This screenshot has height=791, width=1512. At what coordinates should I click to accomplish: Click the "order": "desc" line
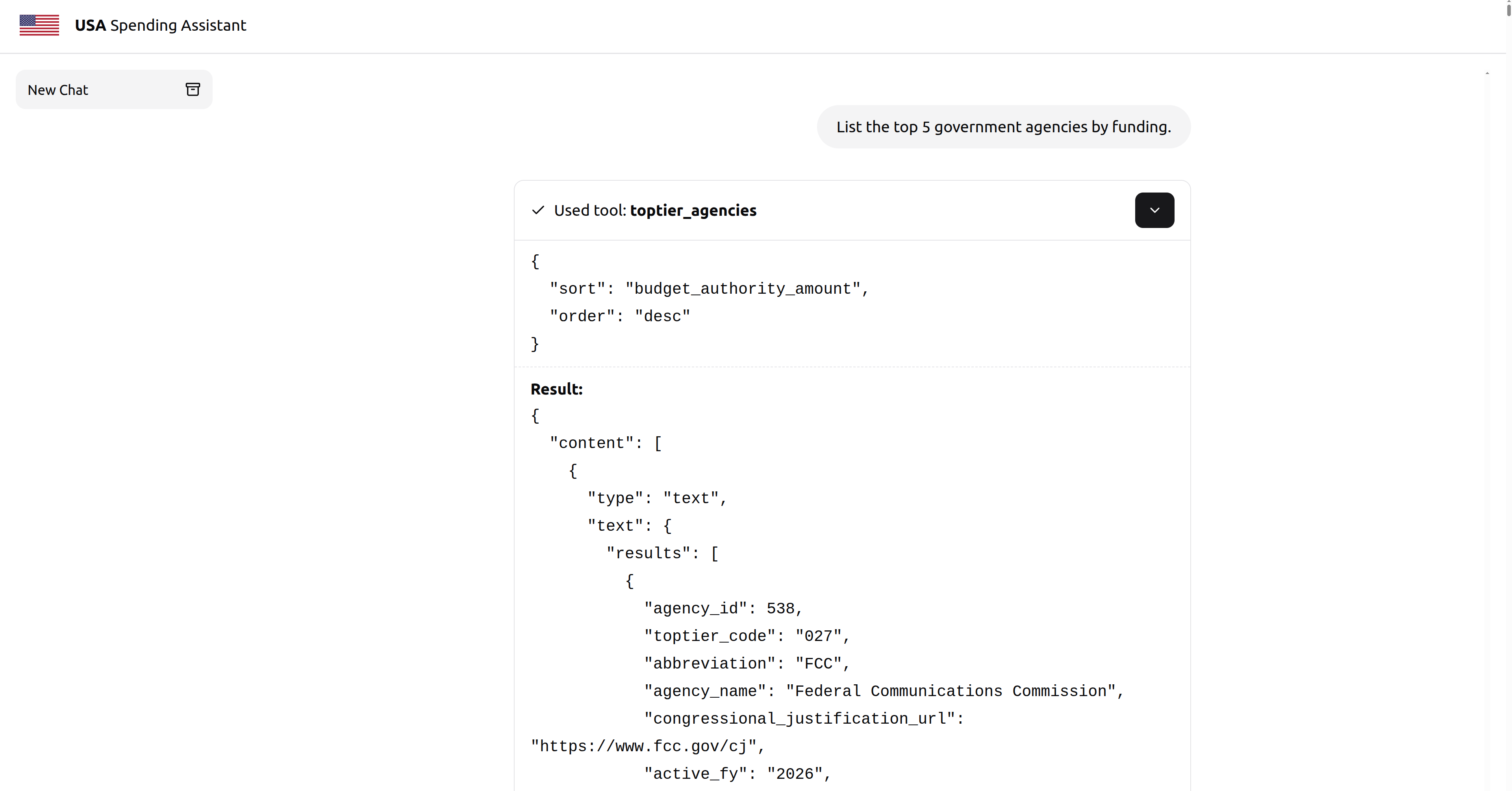click(x=620, y=316)
